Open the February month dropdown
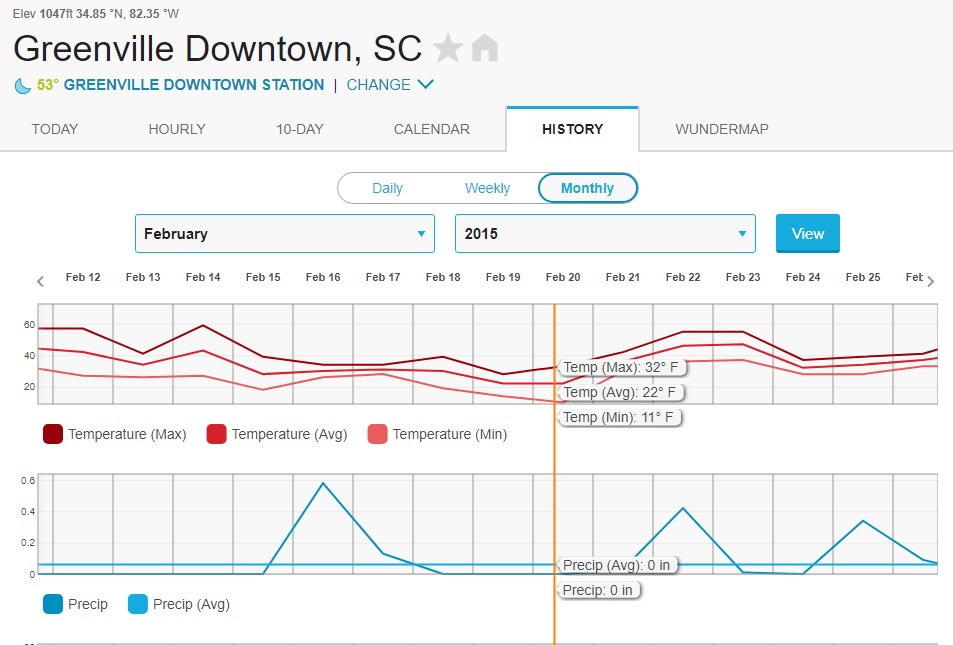Screen dimensions: 953x645 coord(285,234)
